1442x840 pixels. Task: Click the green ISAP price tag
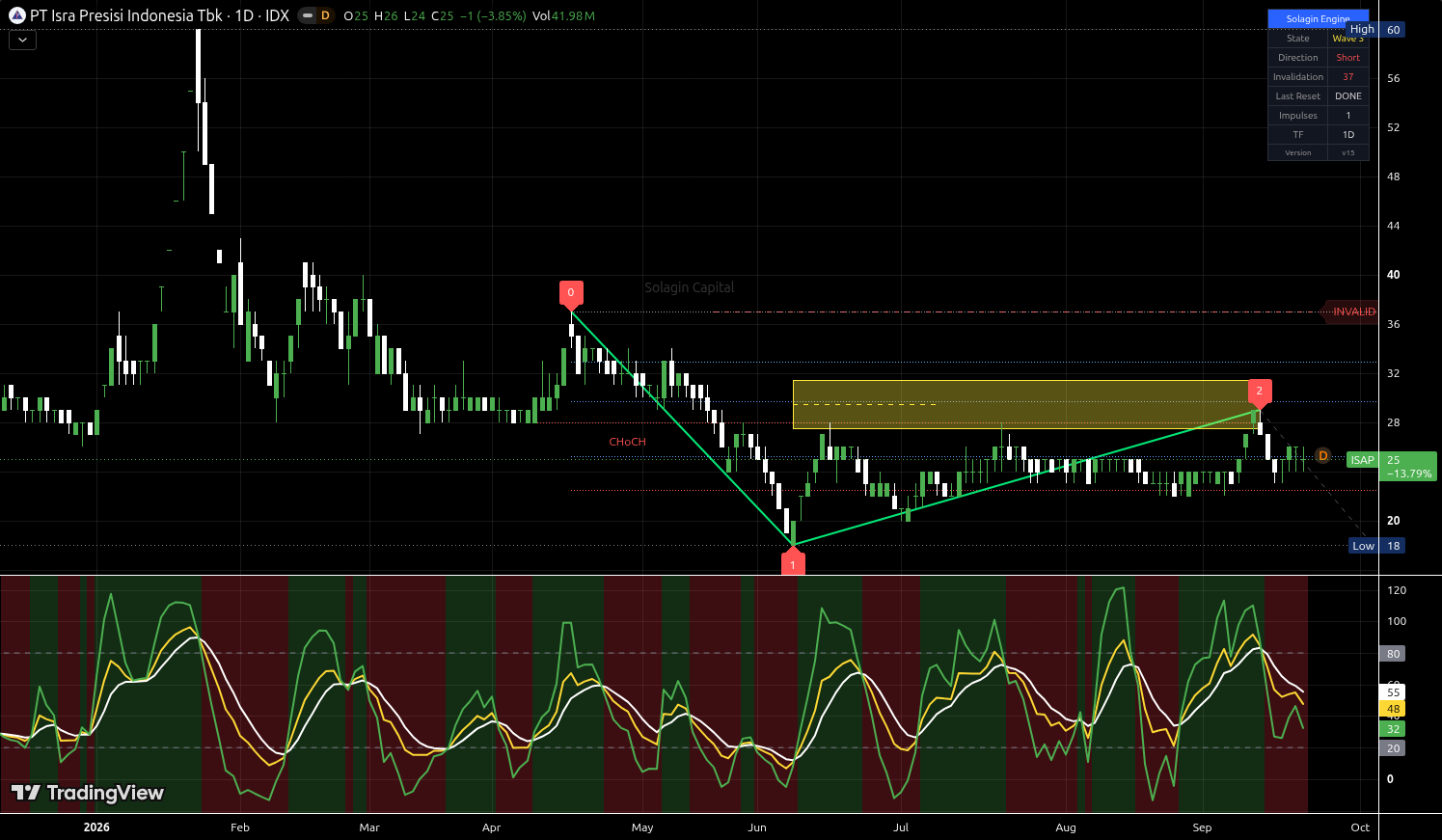(1362, 460)
